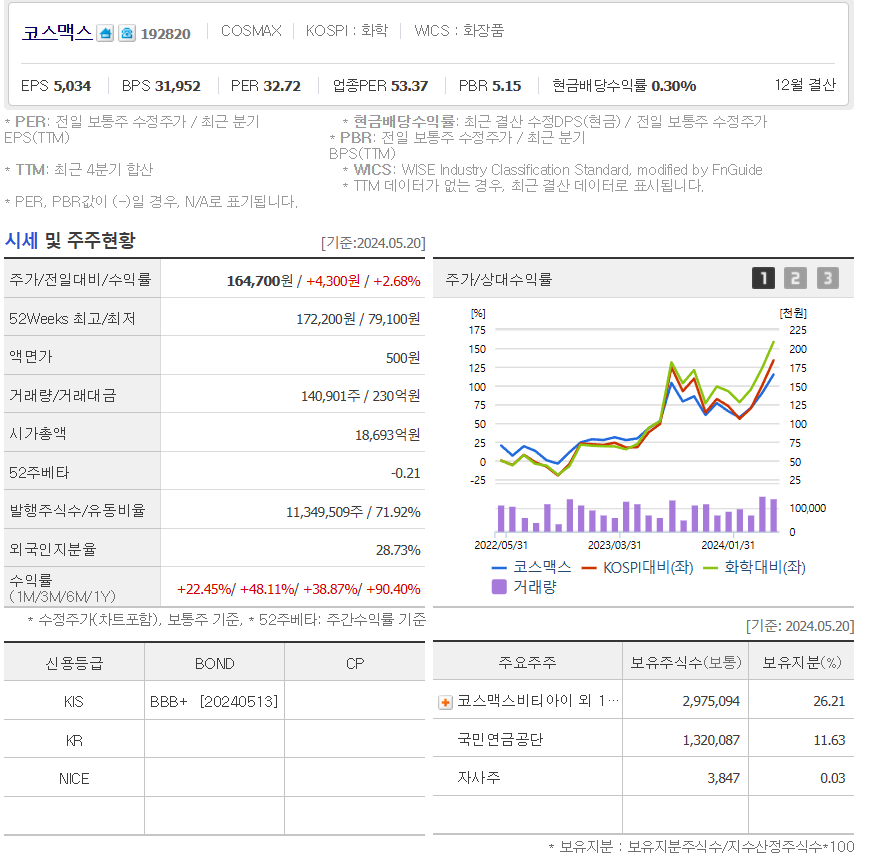Click the 보유주식수(보통) column header
The height and width of the screenshot is (862, 869).
[686, 662]
